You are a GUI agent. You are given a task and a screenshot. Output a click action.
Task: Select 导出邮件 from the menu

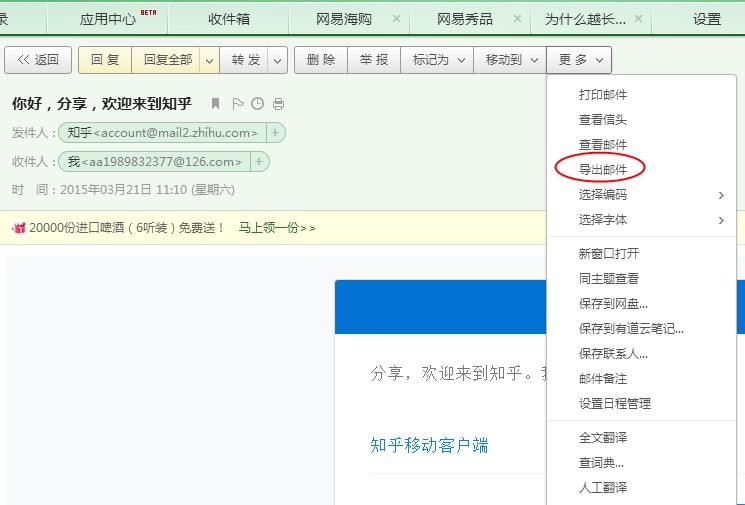(x=602, y=170)
